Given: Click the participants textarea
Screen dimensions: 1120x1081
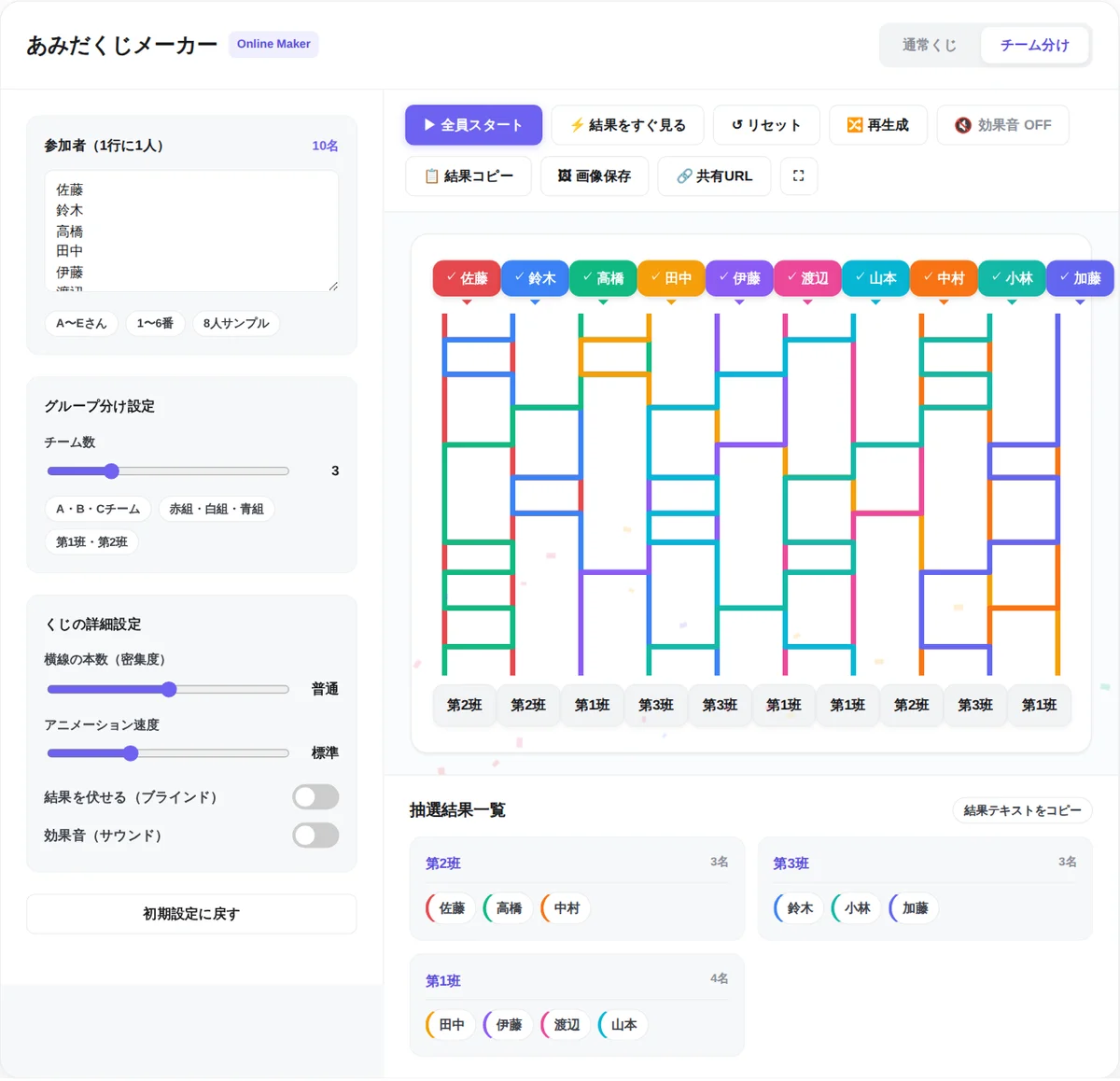Looking at the screenshot, I should point(191,231).
